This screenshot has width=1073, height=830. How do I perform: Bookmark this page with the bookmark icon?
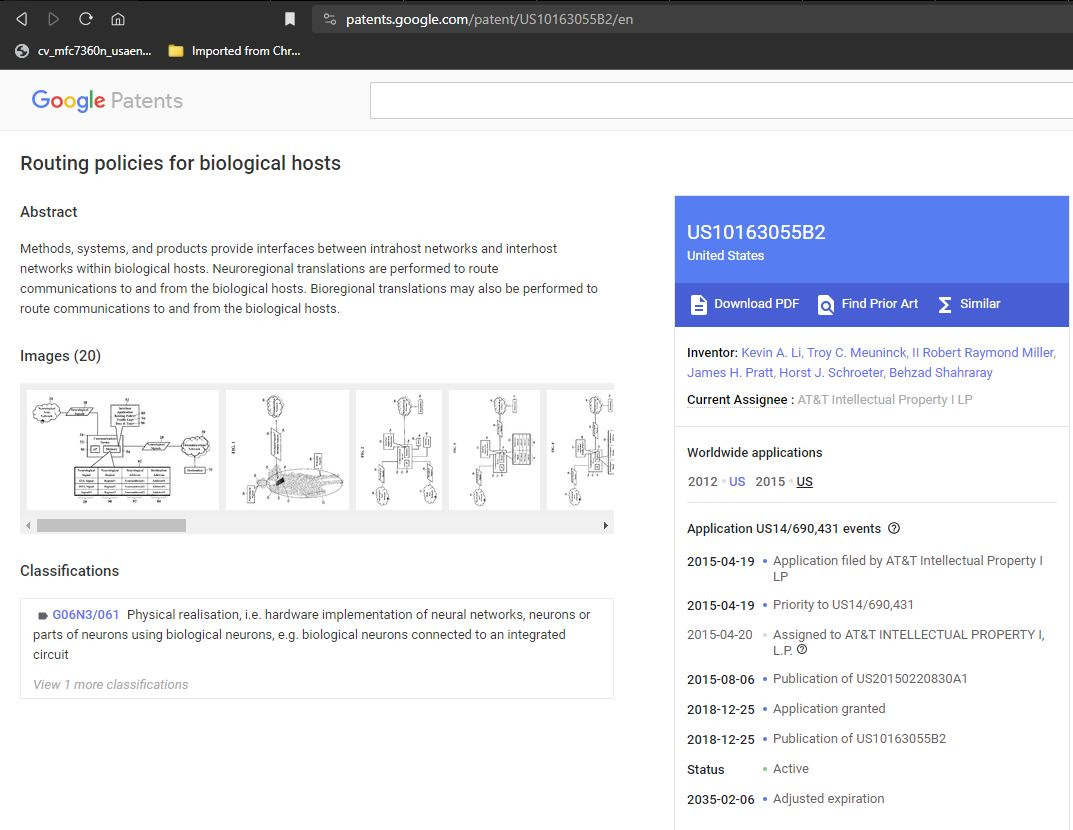pyautogui.click(x=290, y=19)
